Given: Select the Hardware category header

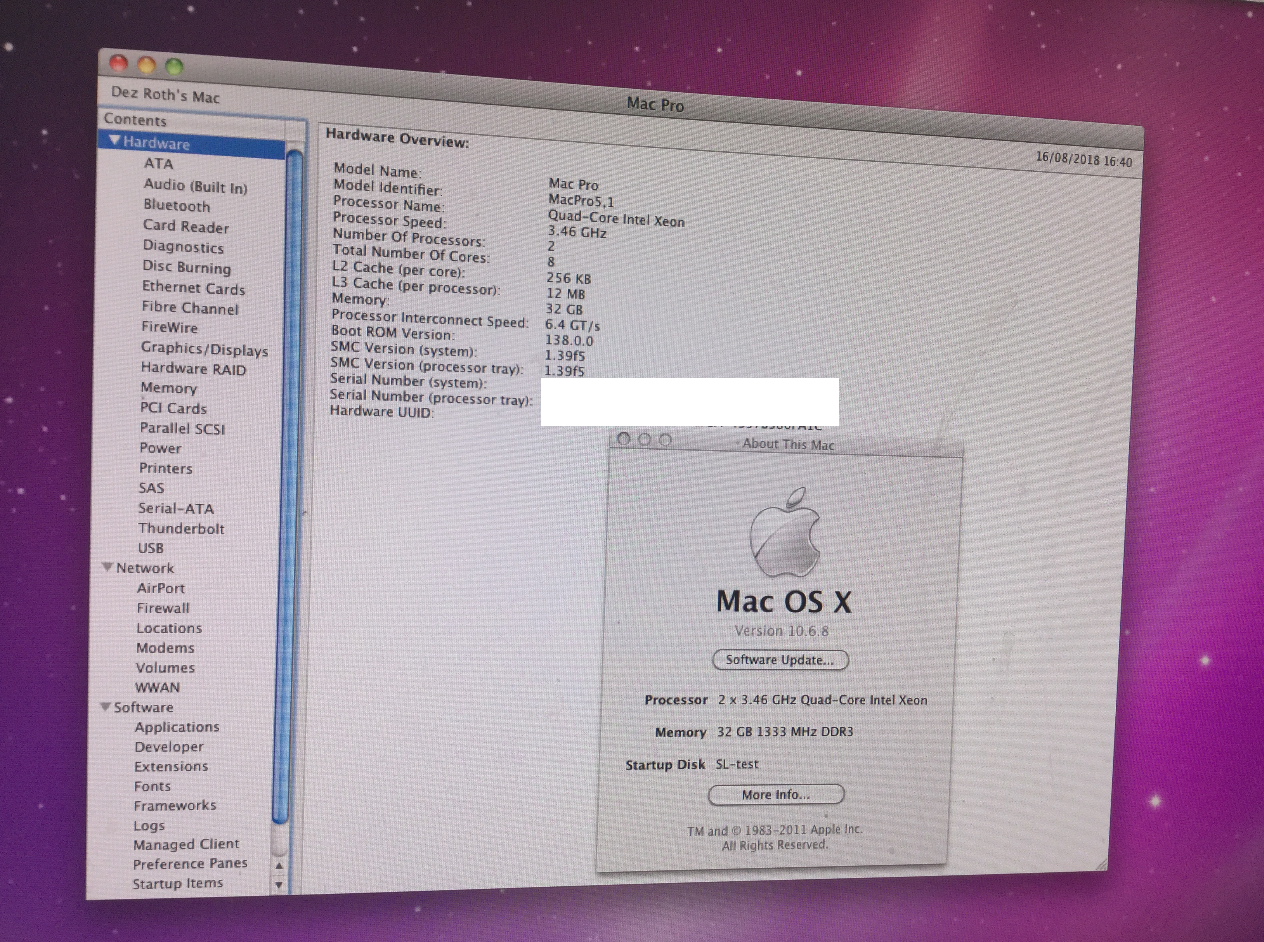Looking at the screenshot, I should [156, 143].
